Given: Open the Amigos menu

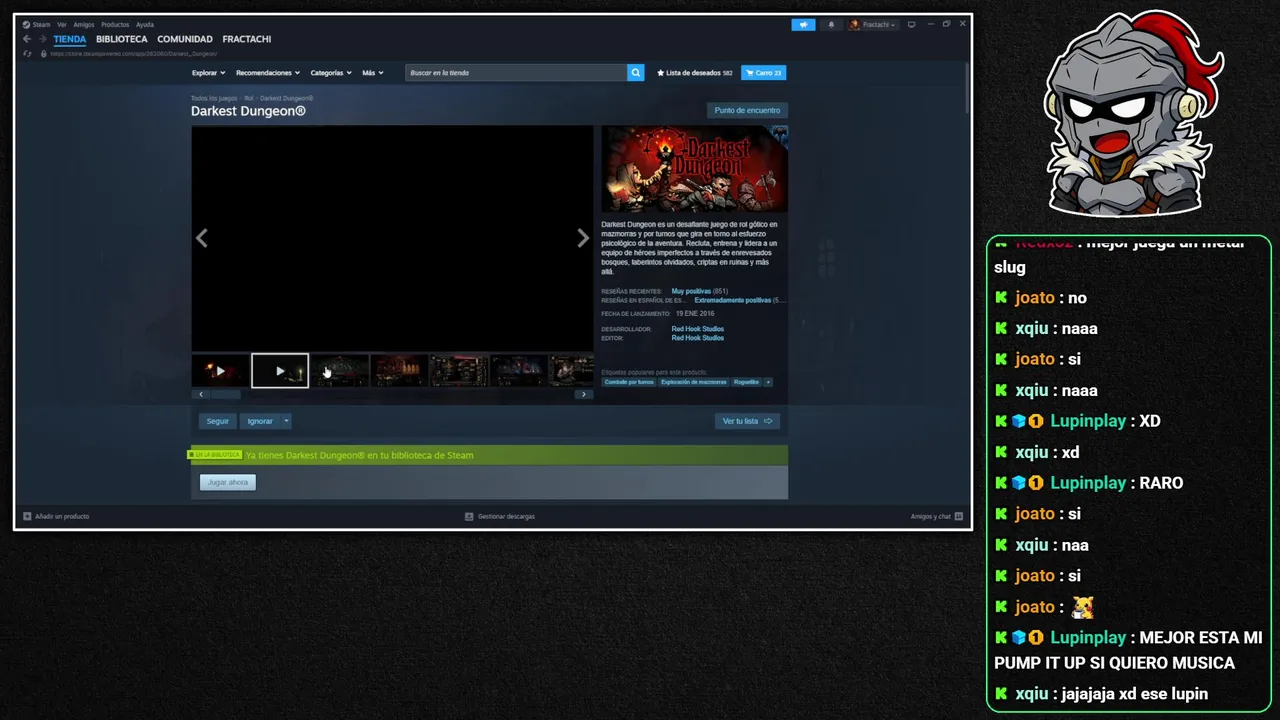Looking at the screenshot, I should click(84, 24).
